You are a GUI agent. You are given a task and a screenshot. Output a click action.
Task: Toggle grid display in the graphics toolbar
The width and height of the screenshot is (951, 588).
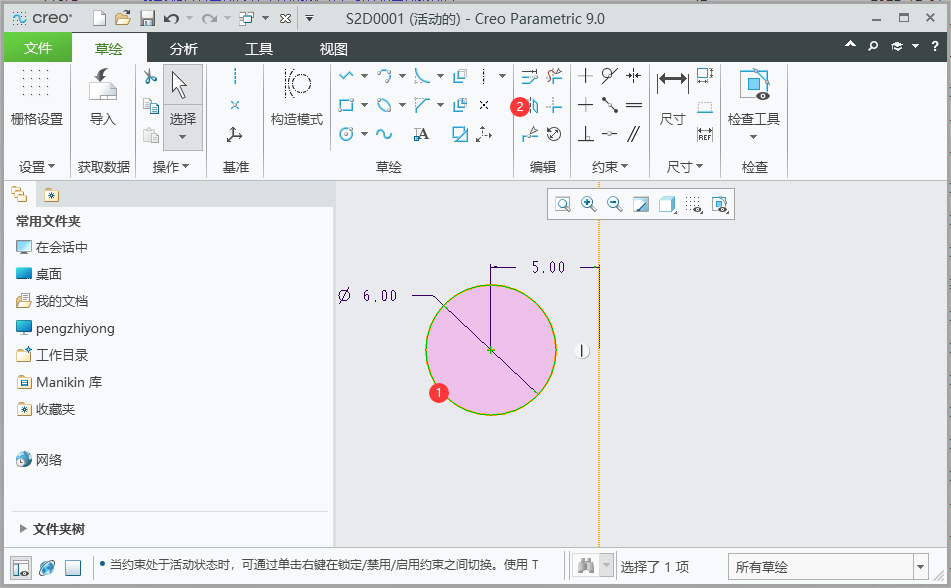tap(694, 203)
